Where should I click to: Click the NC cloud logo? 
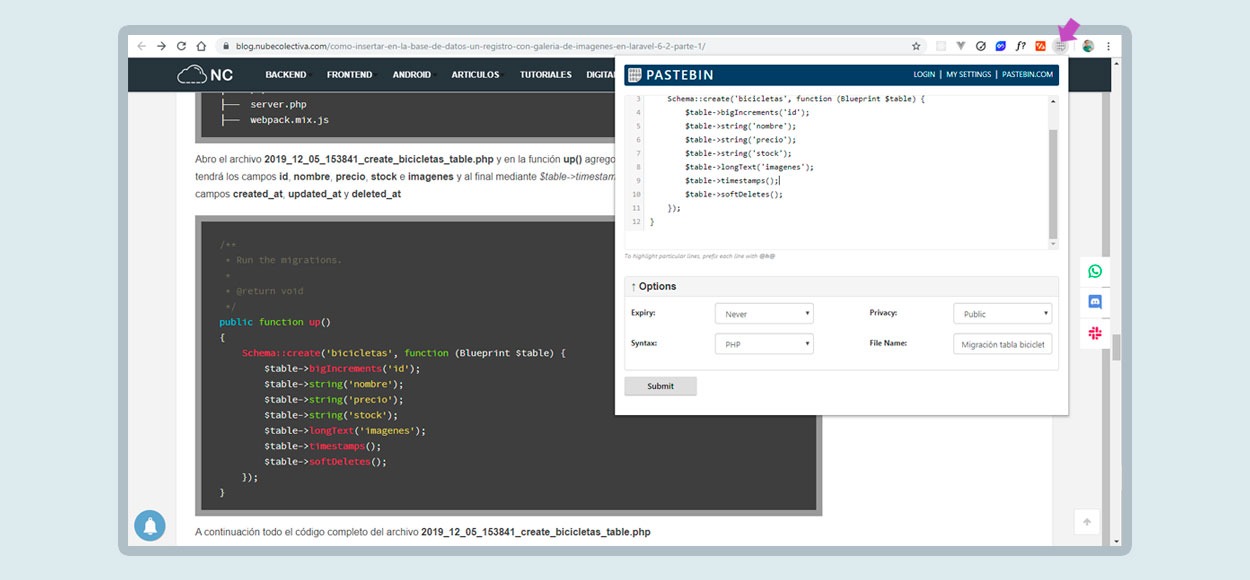205,74
